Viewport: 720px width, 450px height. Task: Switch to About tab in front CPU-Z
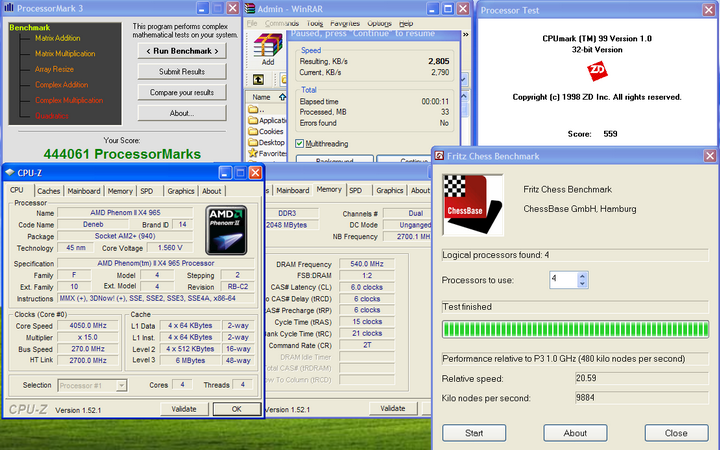(x=211, y=191)
